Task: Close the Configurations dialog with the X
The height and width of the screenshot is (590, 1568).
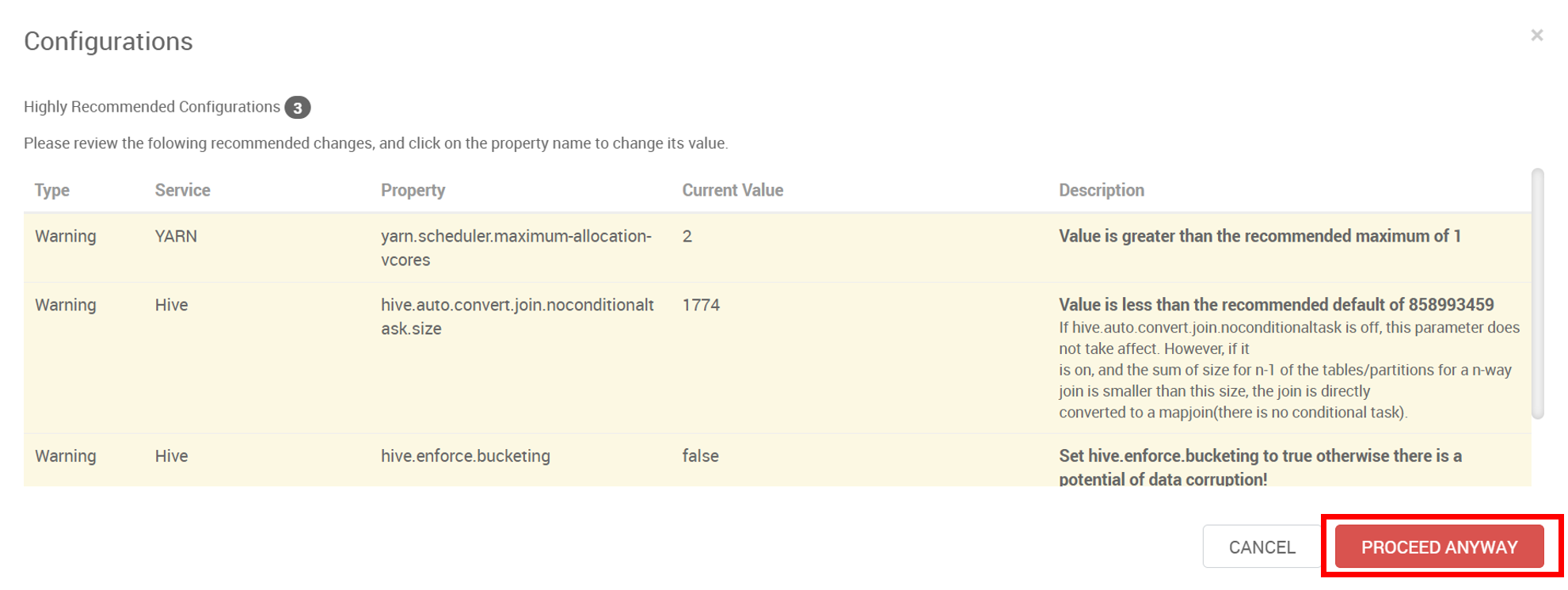Action: tap(1536, 36)
